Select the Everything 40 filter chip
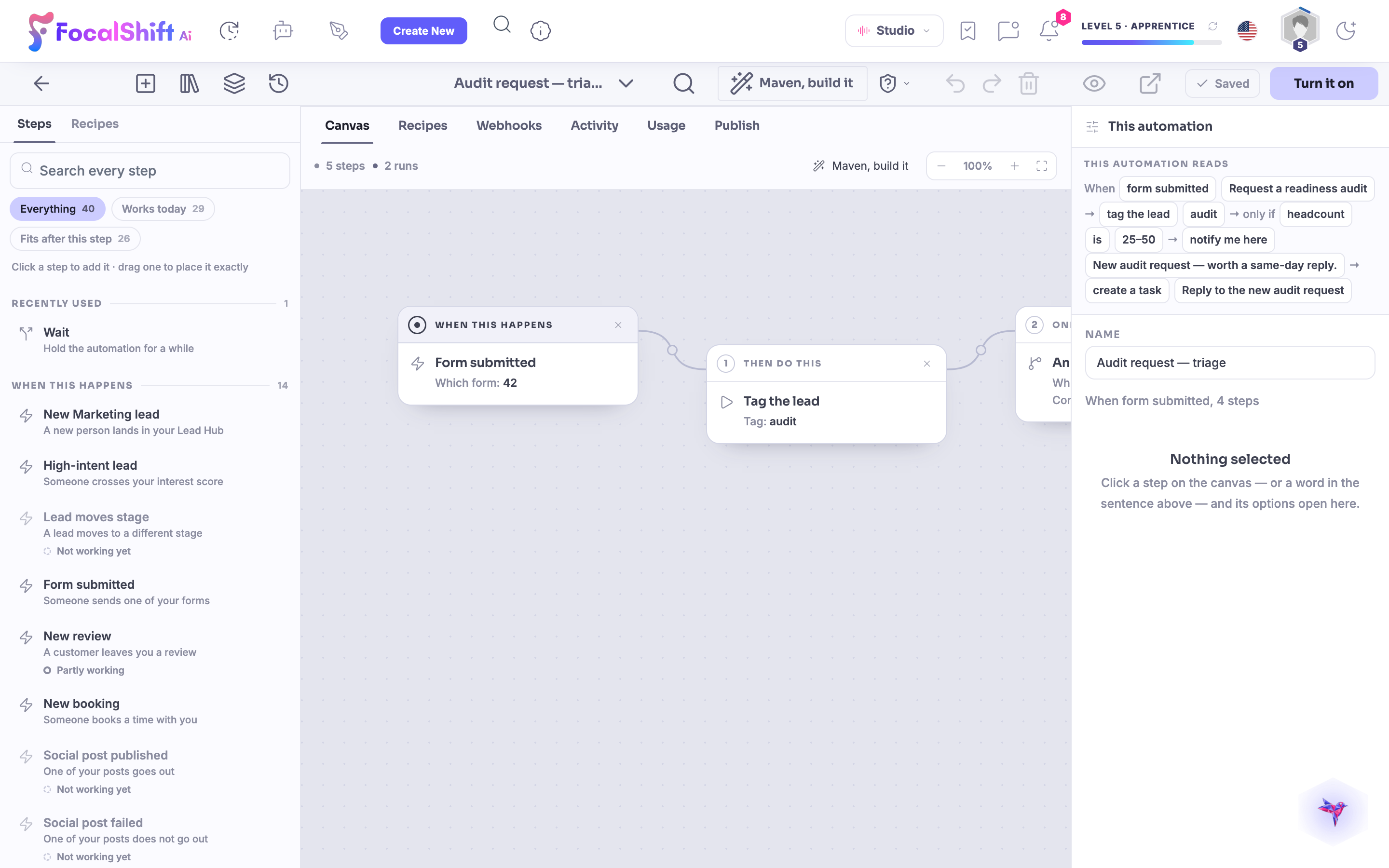Image resolution: width=1389 pixels, height=868 pixels. (x=57, y=209)
